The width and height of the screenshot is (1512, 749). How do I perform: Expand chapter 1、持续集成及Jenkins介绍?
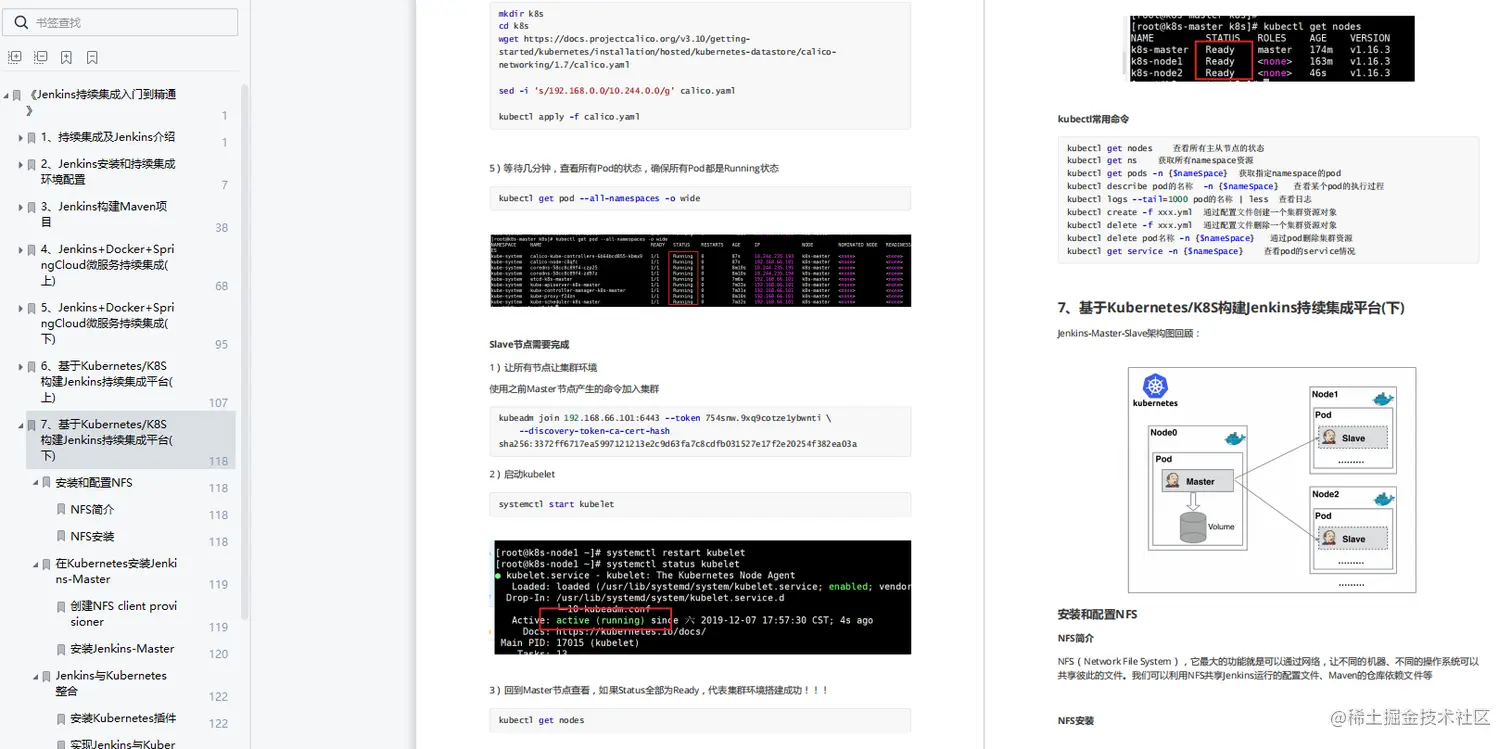click(20, 138)
